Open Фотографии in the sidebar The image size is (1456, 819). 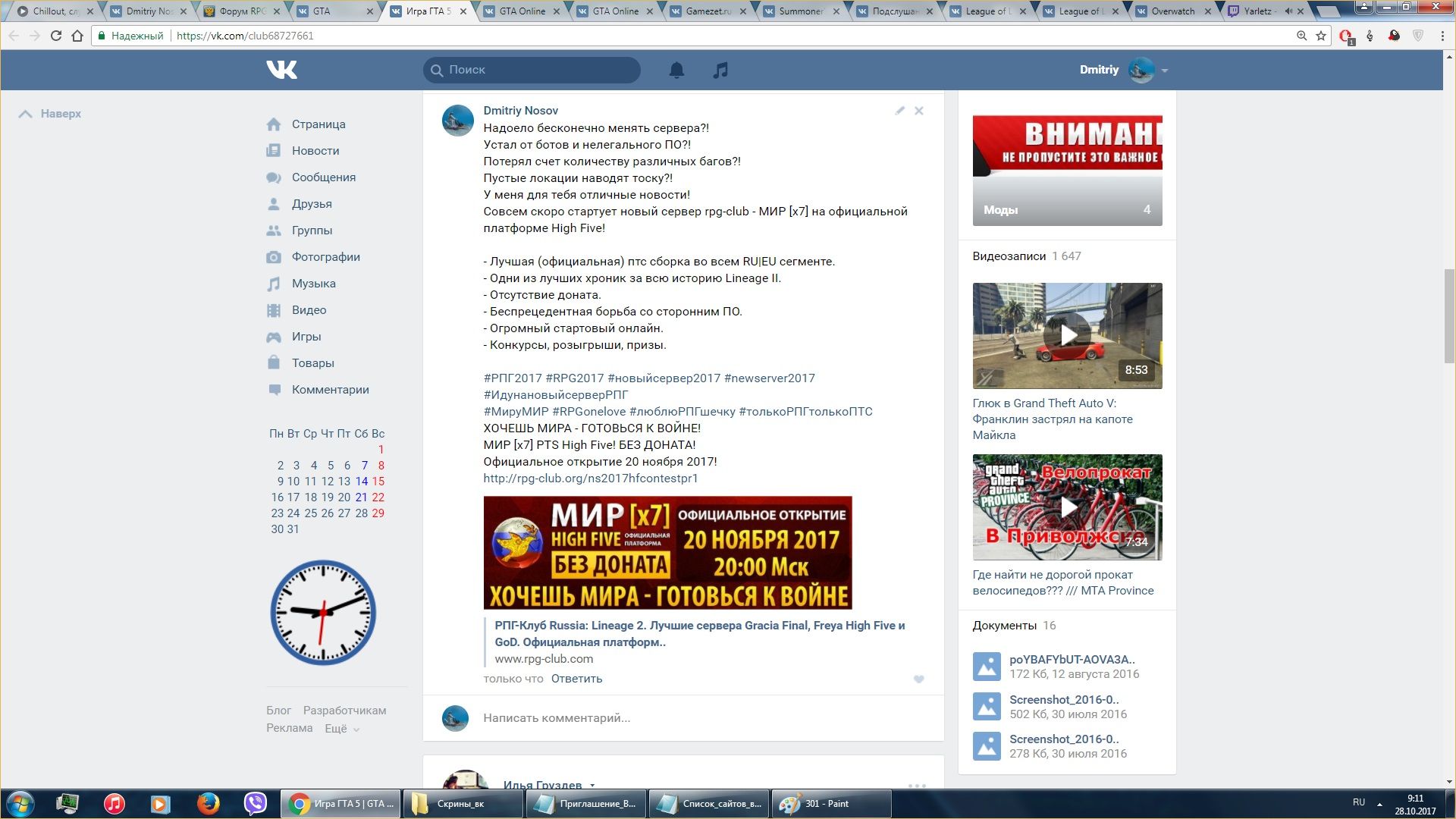pyautogui.click(x=326, y=257)
